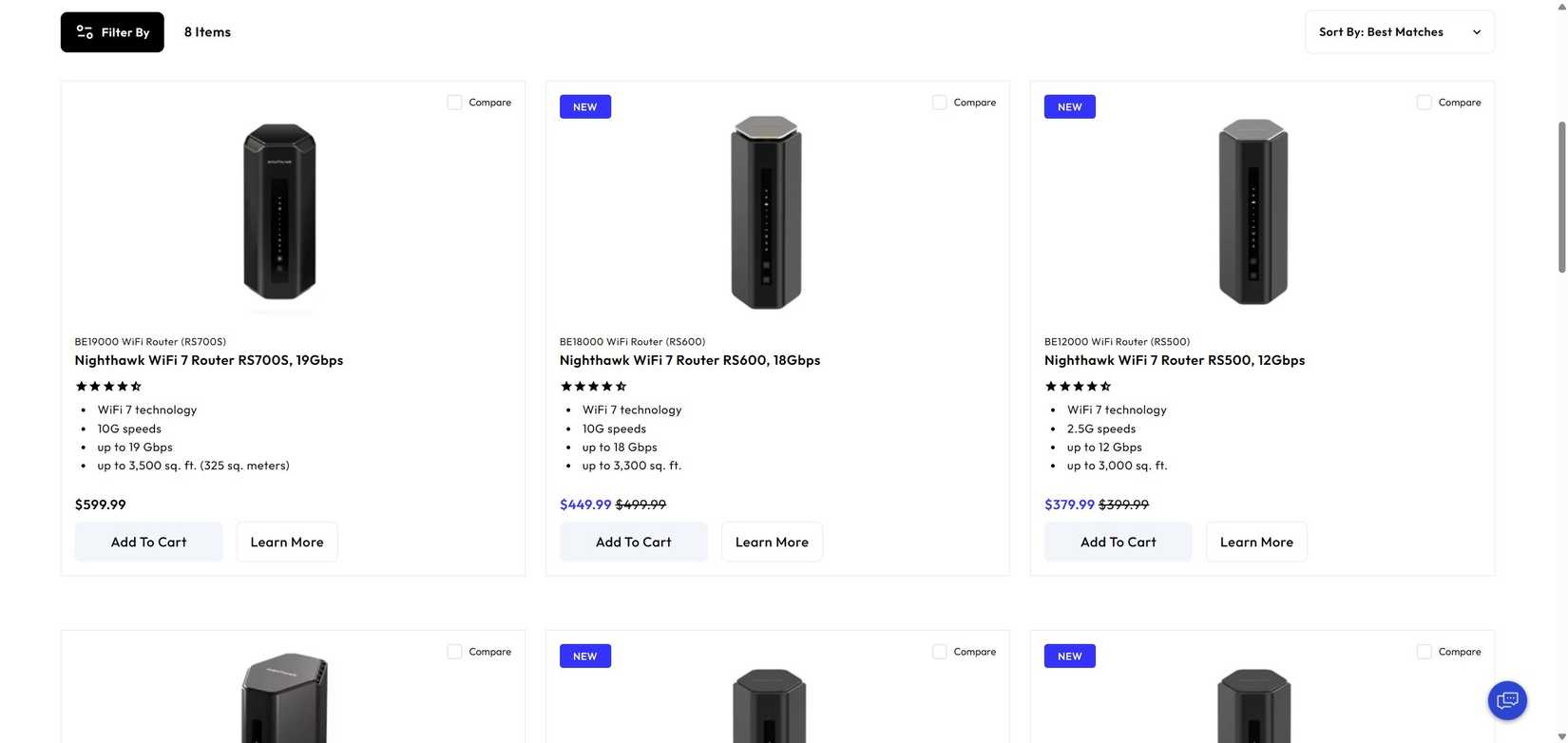The image size is (1568, 743).
Task: Check Compare on the Nighthawk RS500
Action: (1425, 102)
